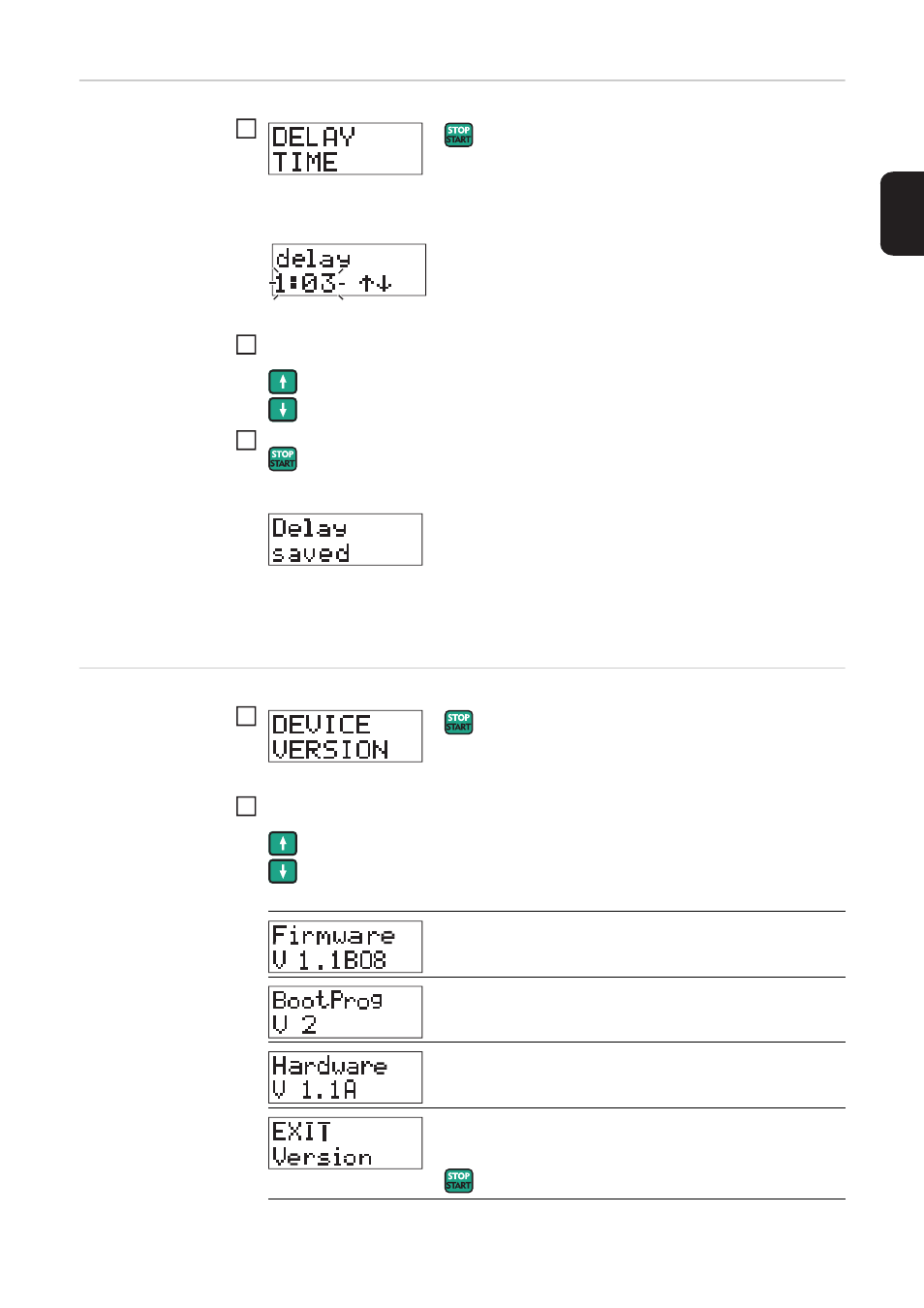Tick the checkbox above the first up-arrow key

(x=246, y=344)
